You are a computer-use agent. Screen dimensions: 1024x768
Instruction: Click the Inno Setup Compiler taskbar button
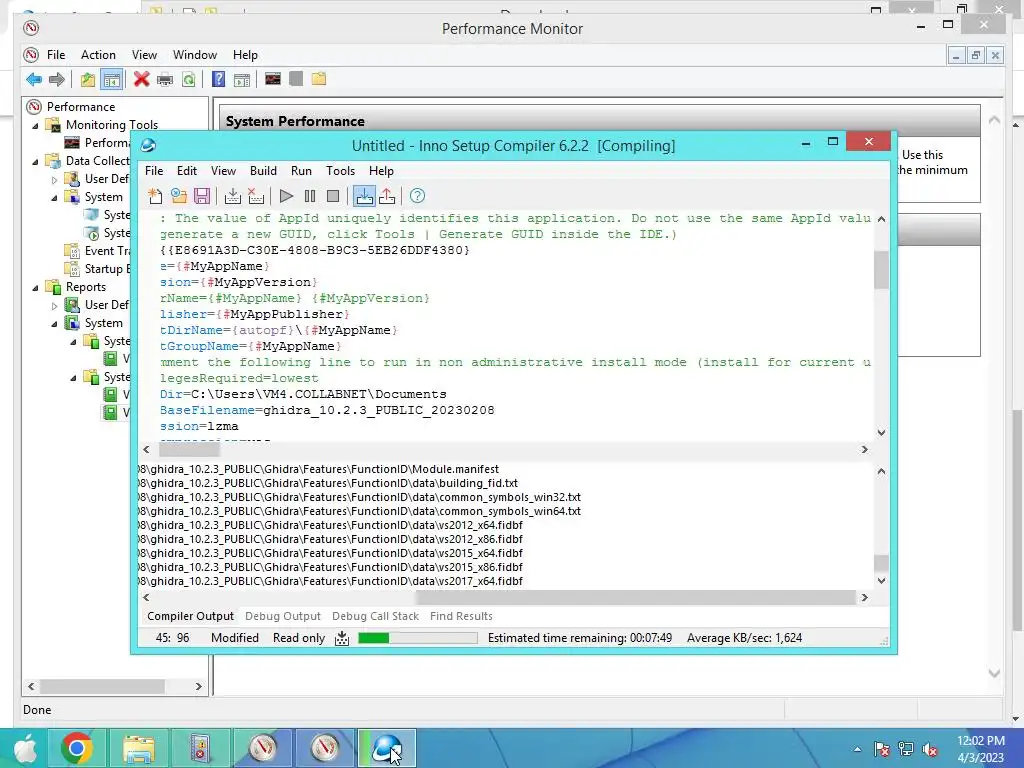(x=387, y=748)
